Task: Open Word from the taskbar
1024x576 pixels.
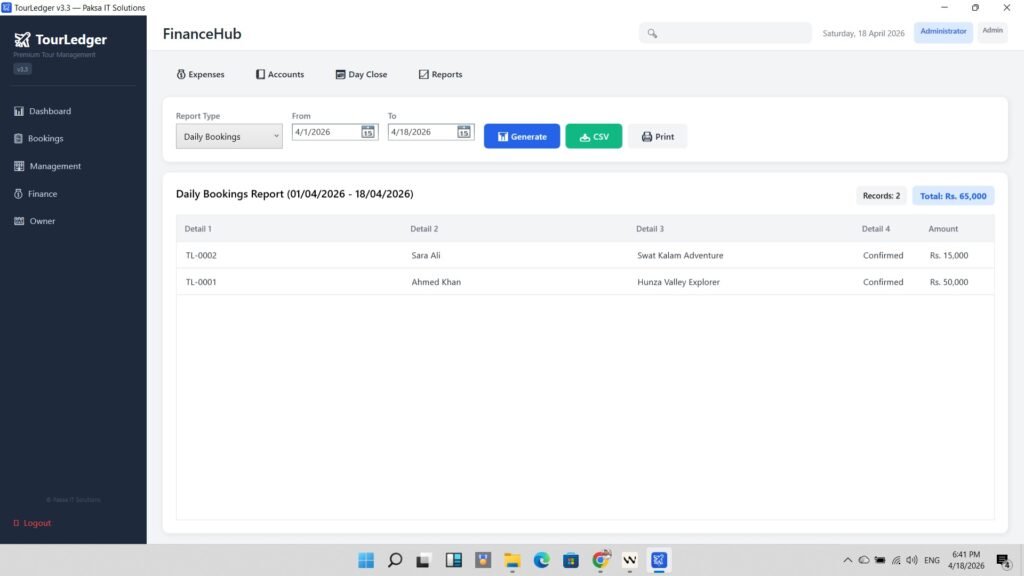Action: (x=629, y=561)
